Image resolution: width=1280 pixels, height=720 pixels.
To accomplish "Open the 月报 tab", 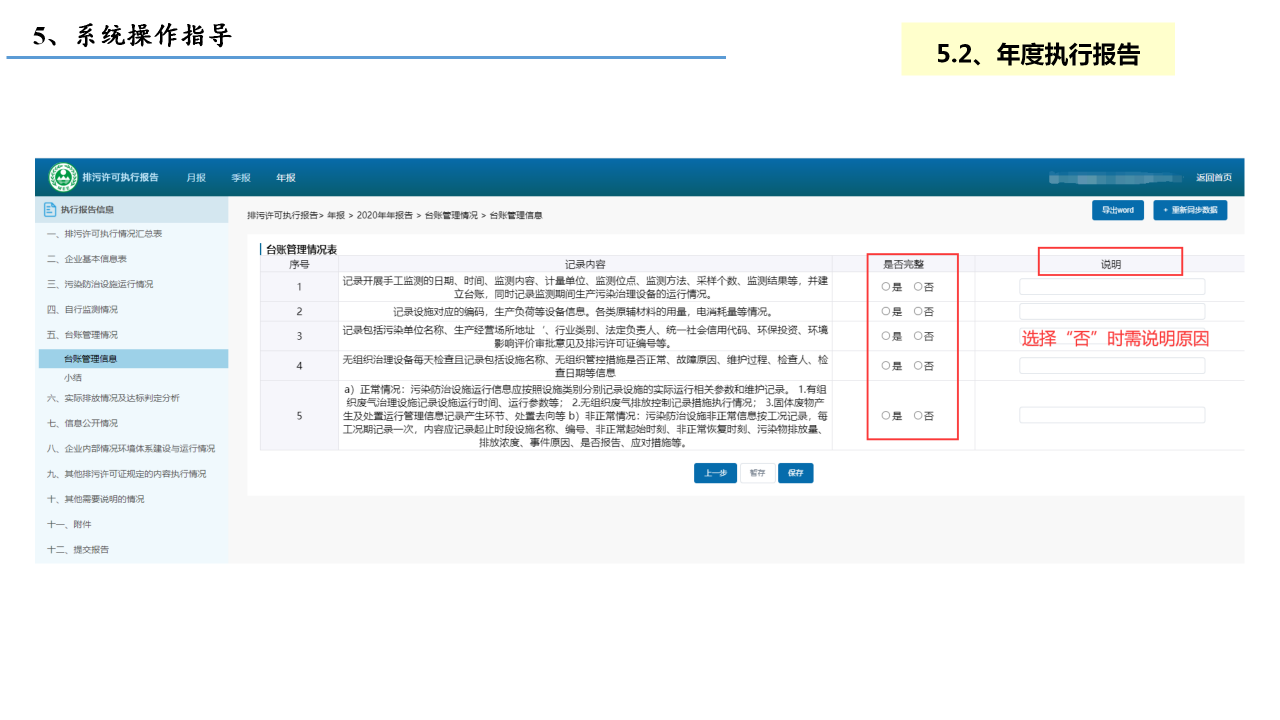I will [196, 178].
